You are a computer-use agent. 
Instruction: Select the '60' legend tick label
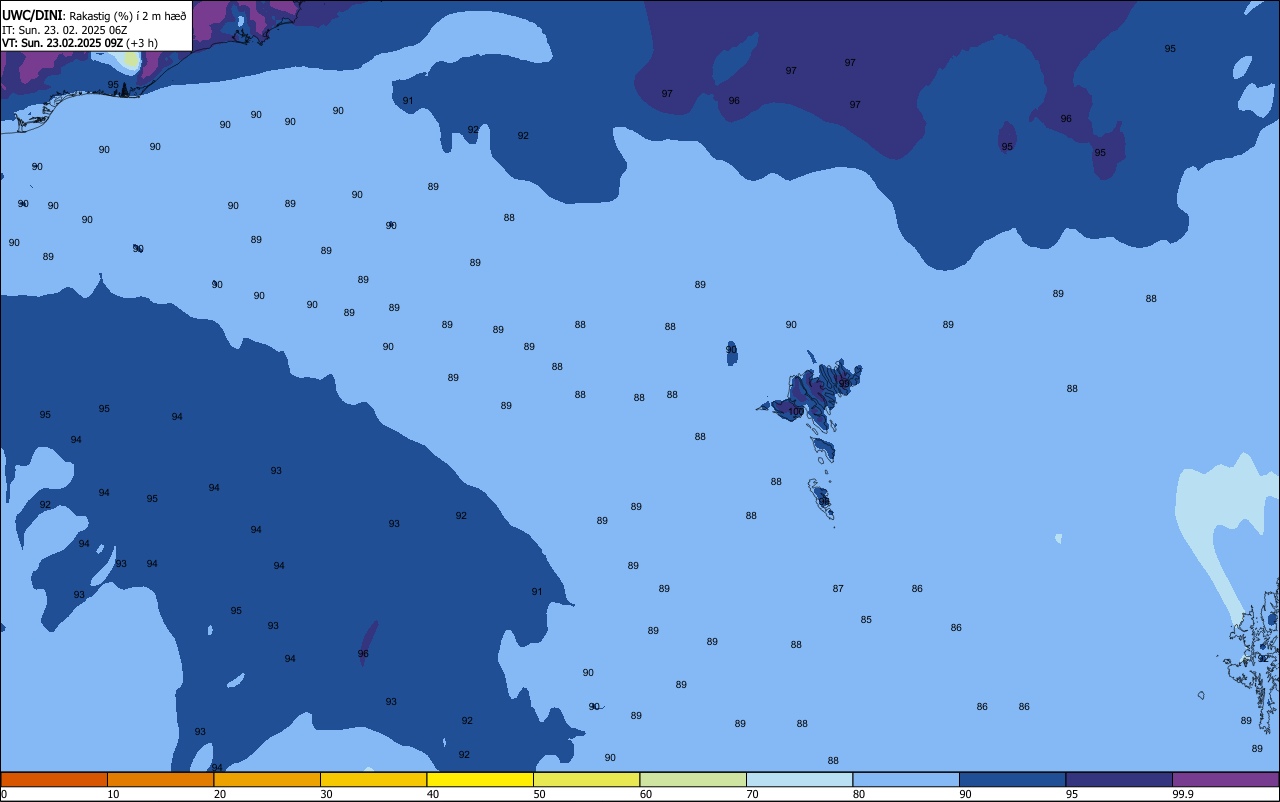coord(646,794)
